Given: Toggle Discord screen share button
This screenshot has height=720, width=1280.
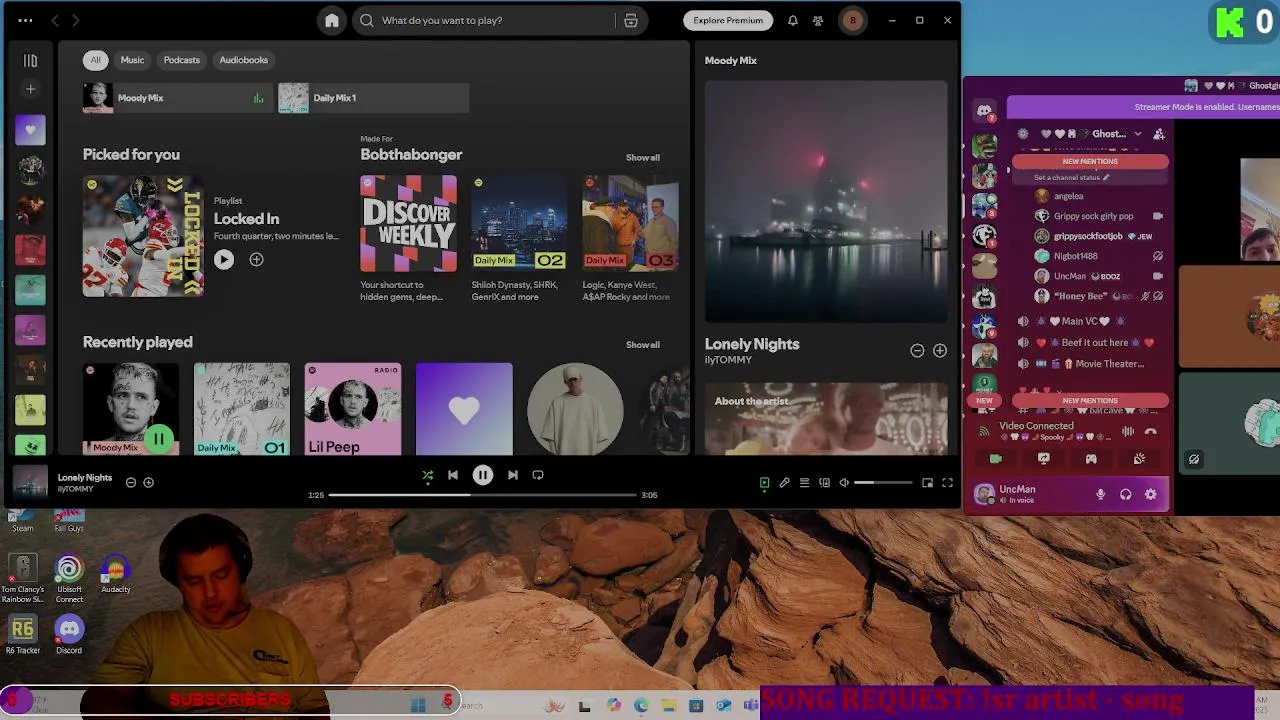Looking at the screenshot, I should point(1043,459).
